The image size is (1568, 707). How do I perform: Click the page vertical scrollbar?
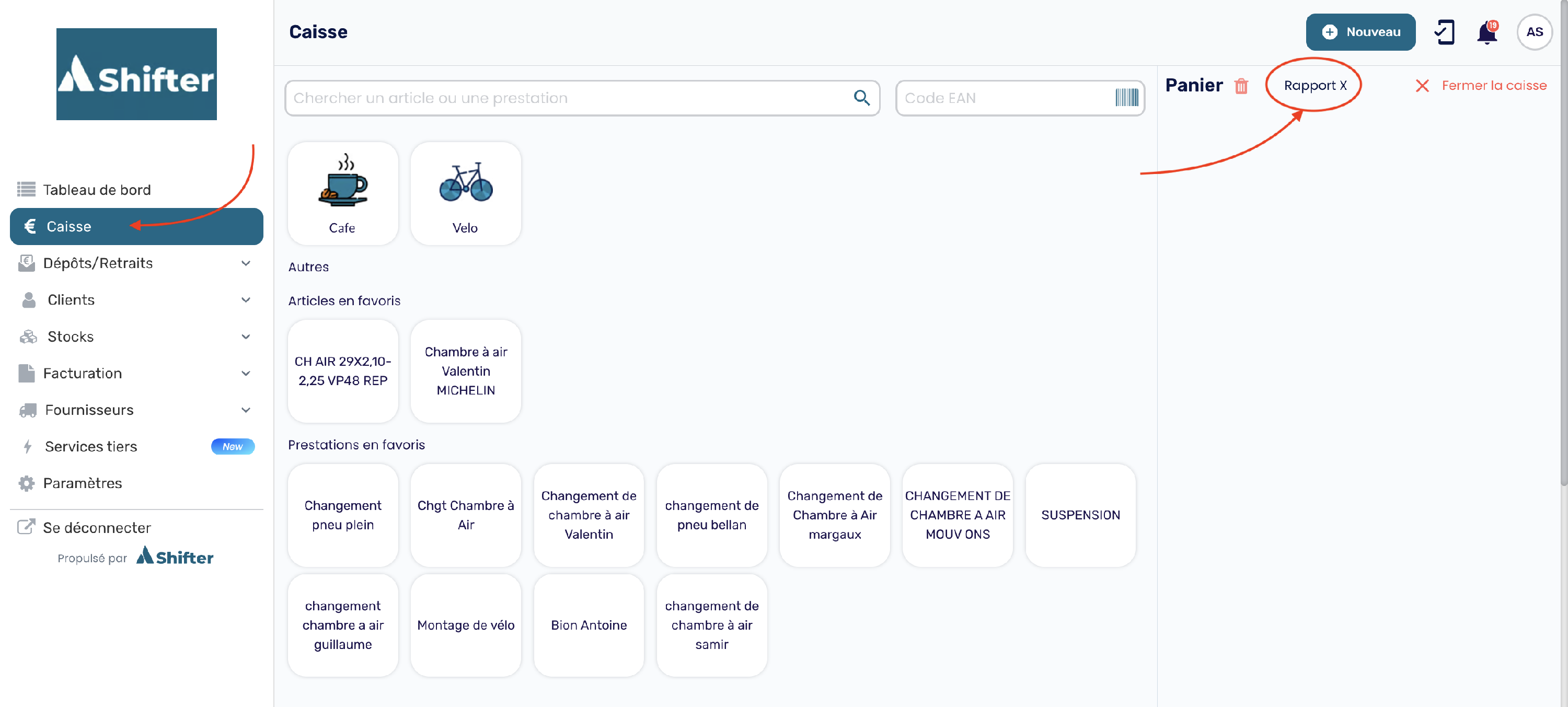1564,244
